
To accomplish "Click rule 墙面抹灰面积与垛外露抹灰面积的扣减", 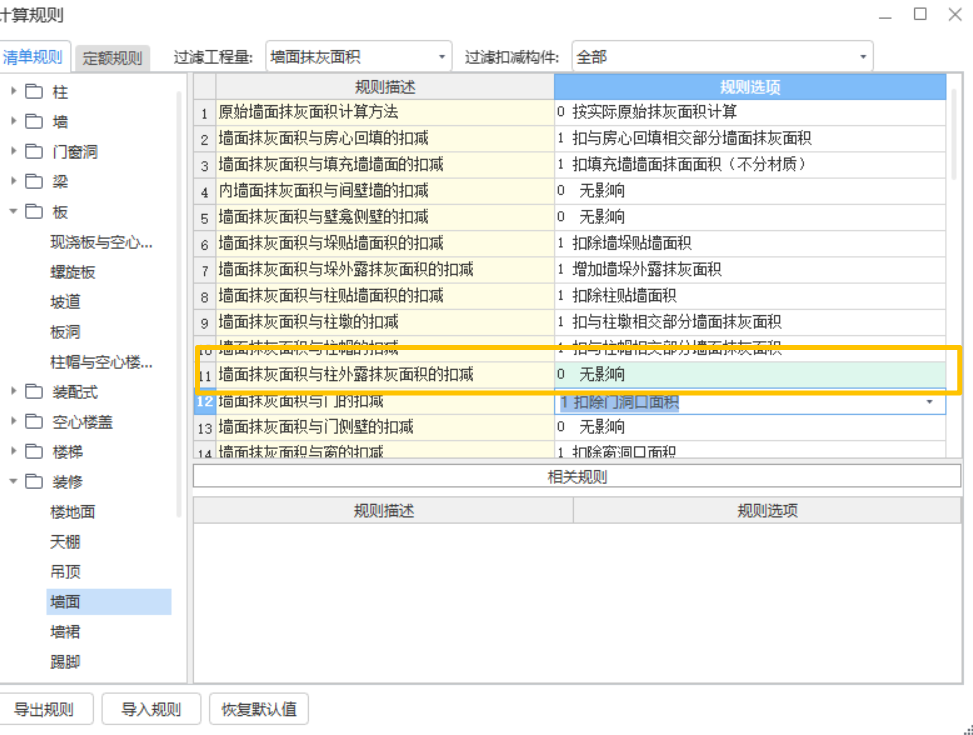I will click(x=384, y=269).
